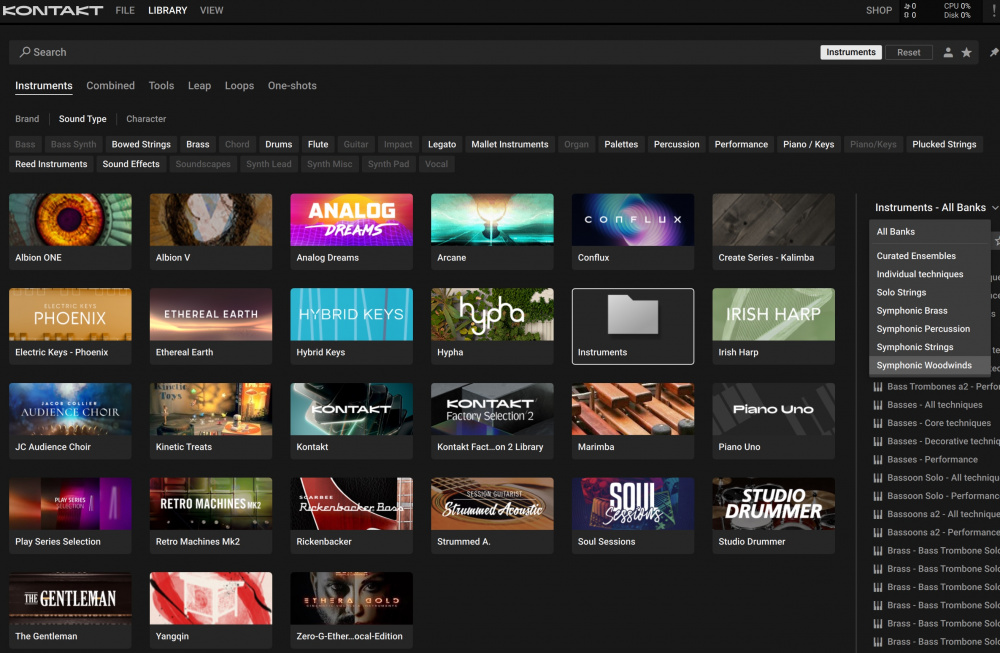Viewport: 1000px width, 653px height.
Task: Toggle the Legato sound type tag
Action: point(442,144)
